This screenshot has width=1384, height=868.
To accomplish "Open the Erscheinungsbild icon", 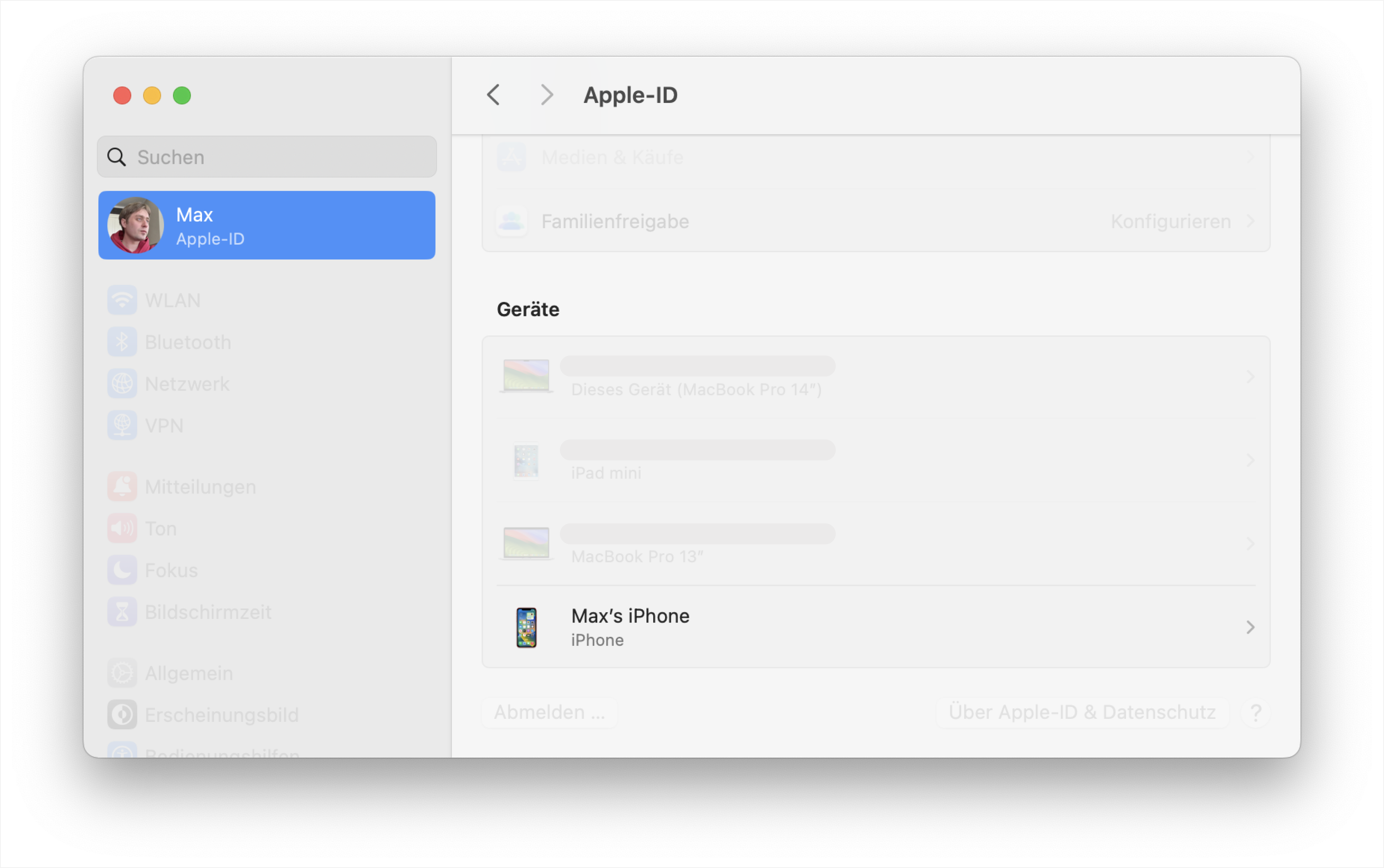I will point(122,715).
